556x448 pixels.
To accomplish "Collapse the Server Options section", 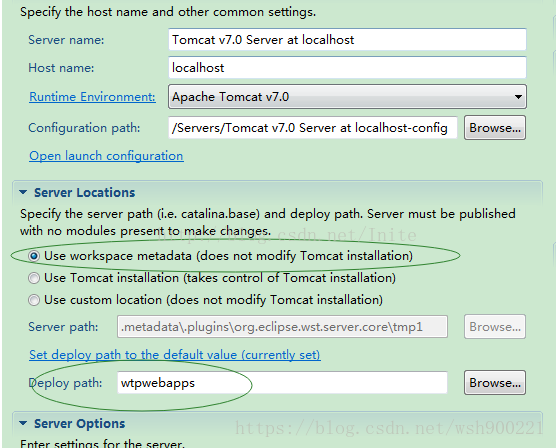I will (x=23, y=423).
